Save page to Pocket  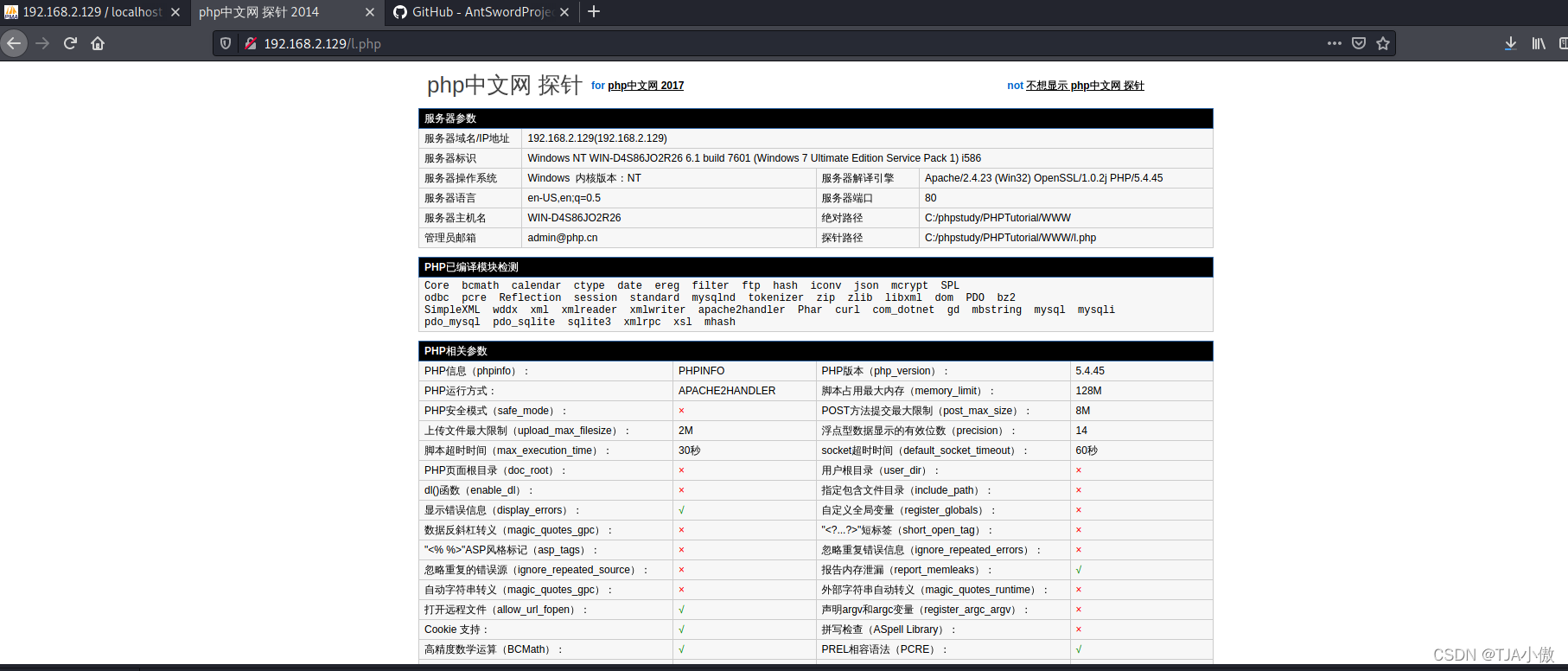[1359, 43]
